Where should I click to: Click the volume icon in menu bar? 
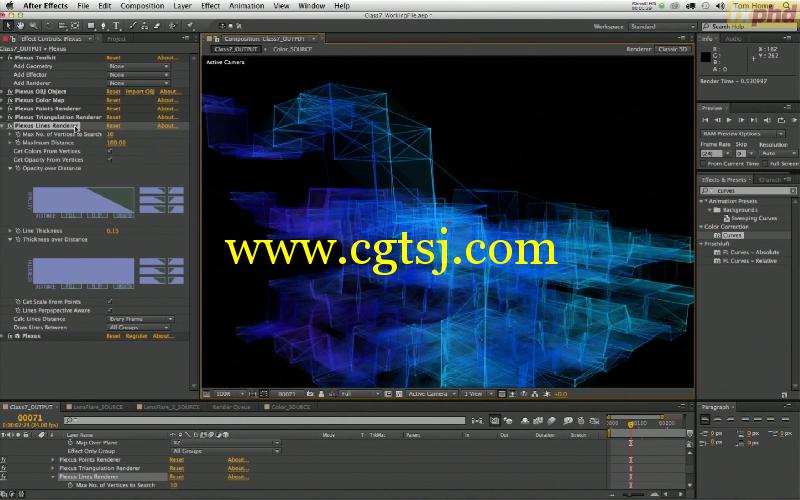click(x=720, y=6)
